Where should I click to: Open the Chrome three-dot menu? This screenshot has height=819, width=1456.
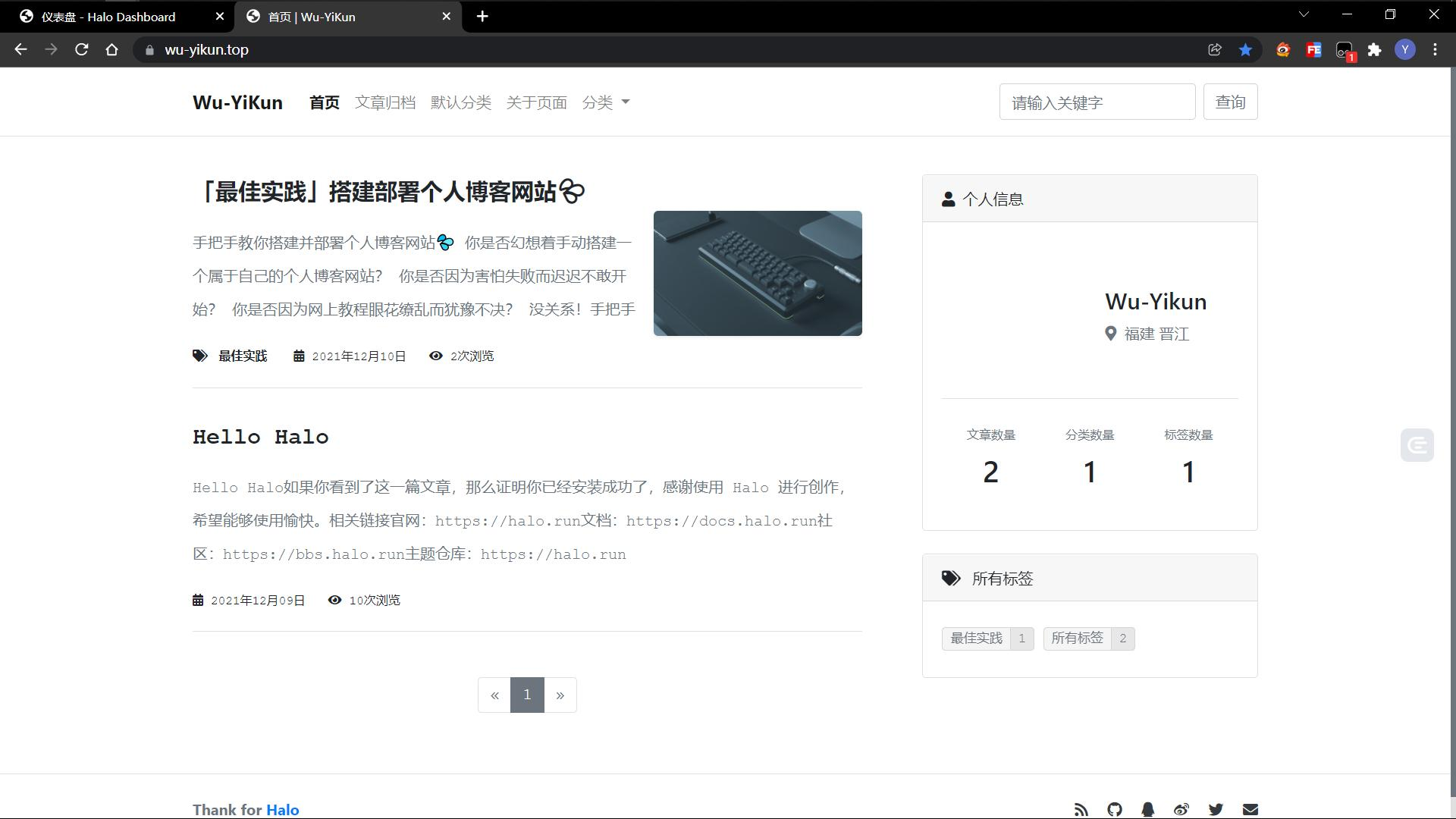(1435, 49)
